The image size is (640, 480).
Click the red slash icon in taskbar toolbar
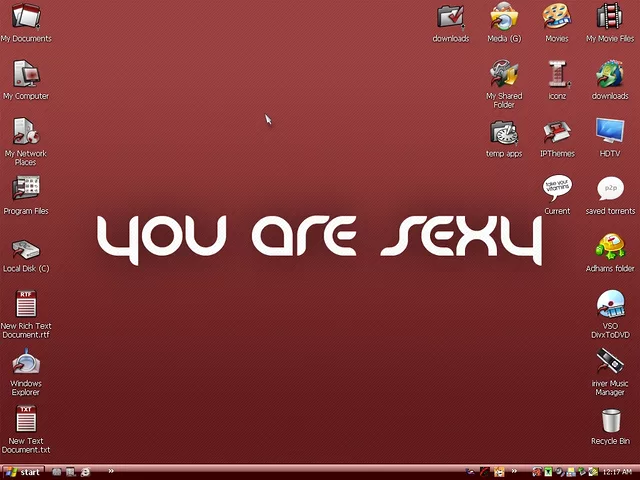click(484, 472)
